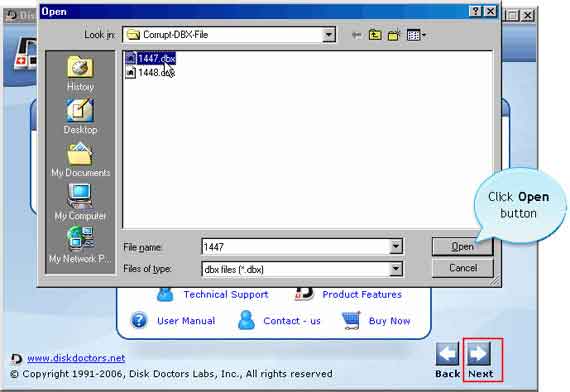Screen dimensions: 570x392
Task: Open the Product Features link
Action: 362,295
